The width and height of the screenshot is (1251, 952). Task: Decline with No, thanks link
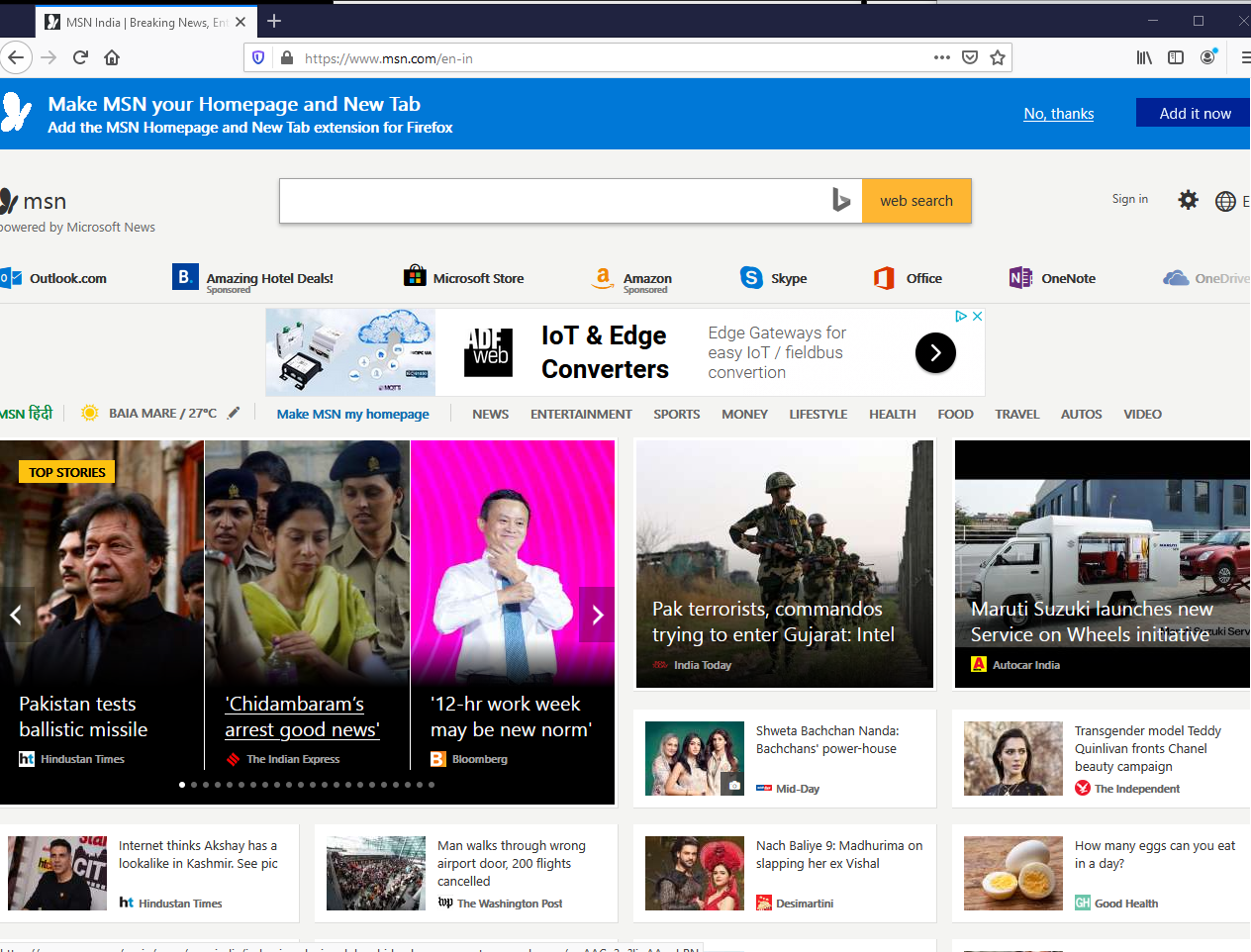click(1059, 114)
